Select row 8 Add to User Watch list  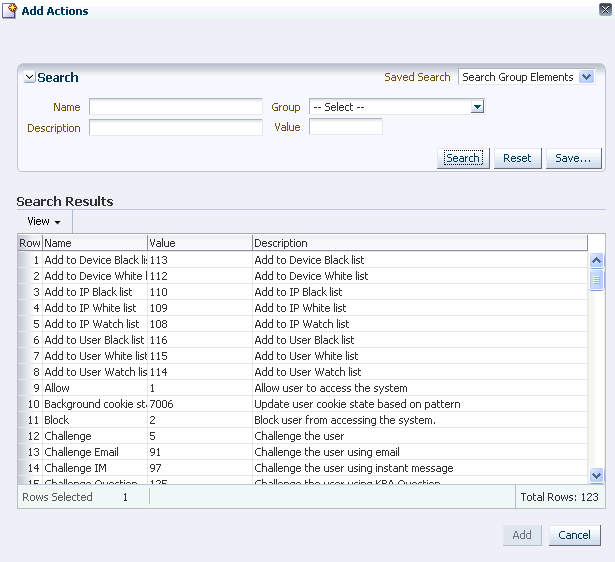pos(302,372)
